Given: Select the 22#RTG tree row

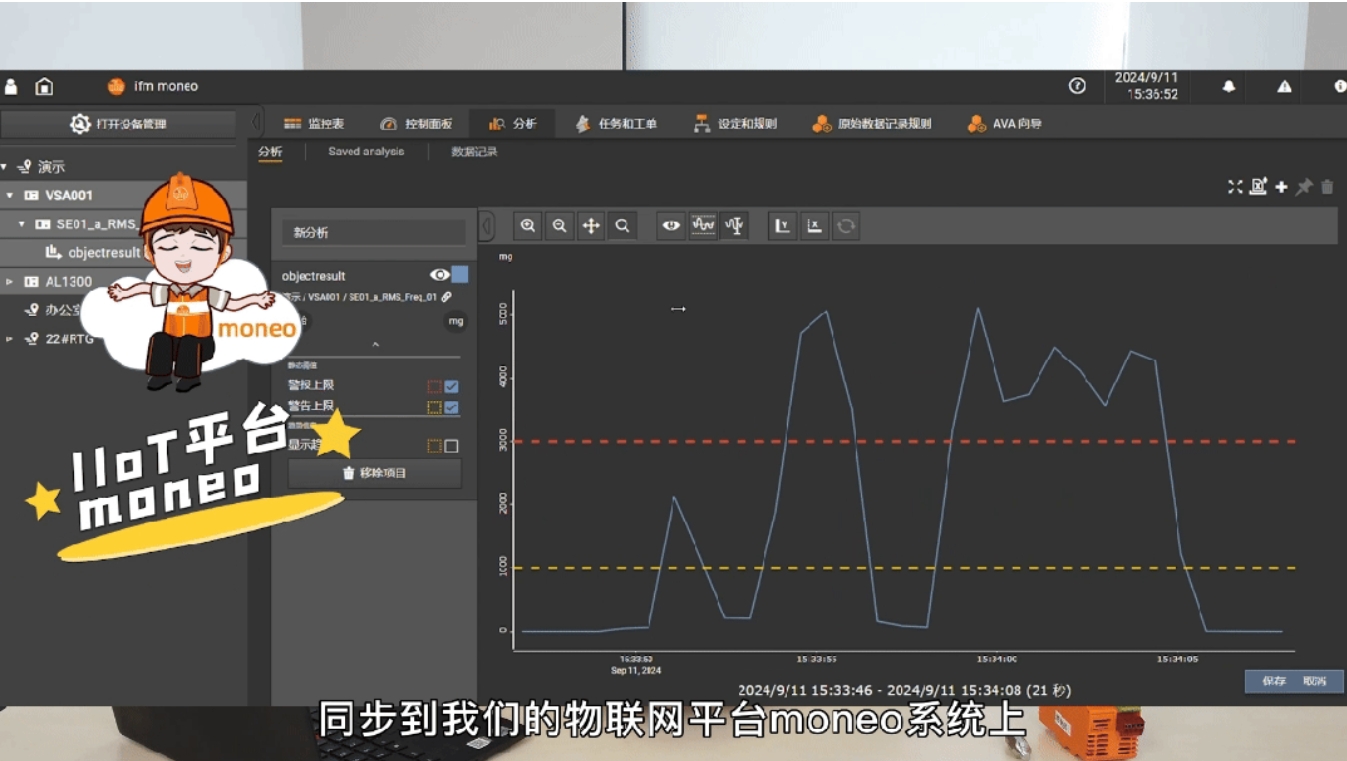Looking at the screenshot, I should pyautogui.click(x=123, y=339).
